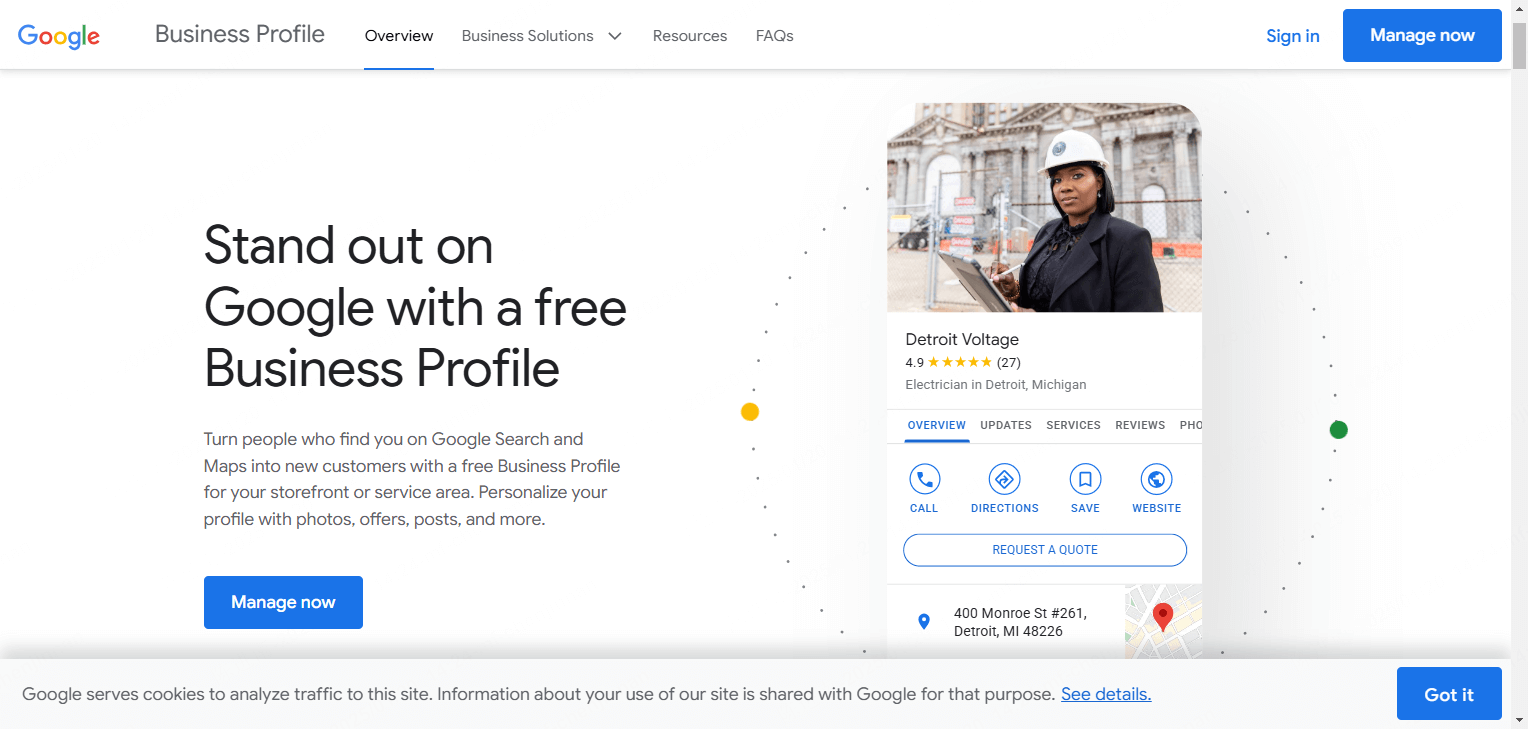Click Manage now button in header
Image resolution: width=1528 pixels, height=729 pixels.
pyautogui.click(x=1422, y=36)
